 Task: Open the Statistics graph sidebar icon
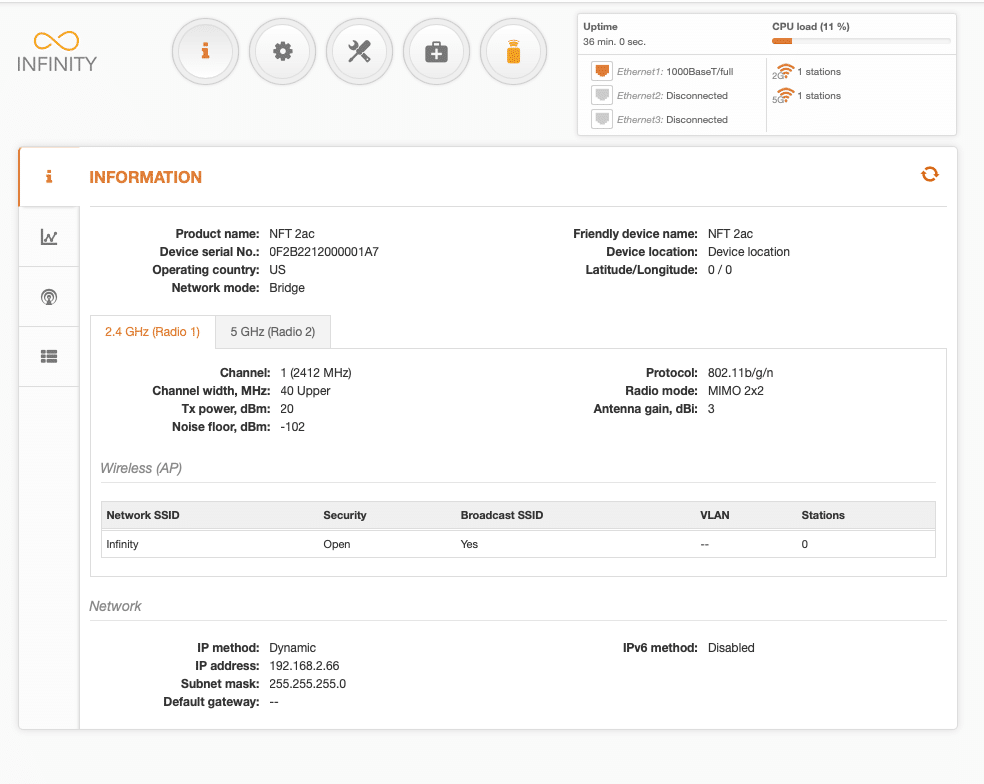tap(49, 237)
